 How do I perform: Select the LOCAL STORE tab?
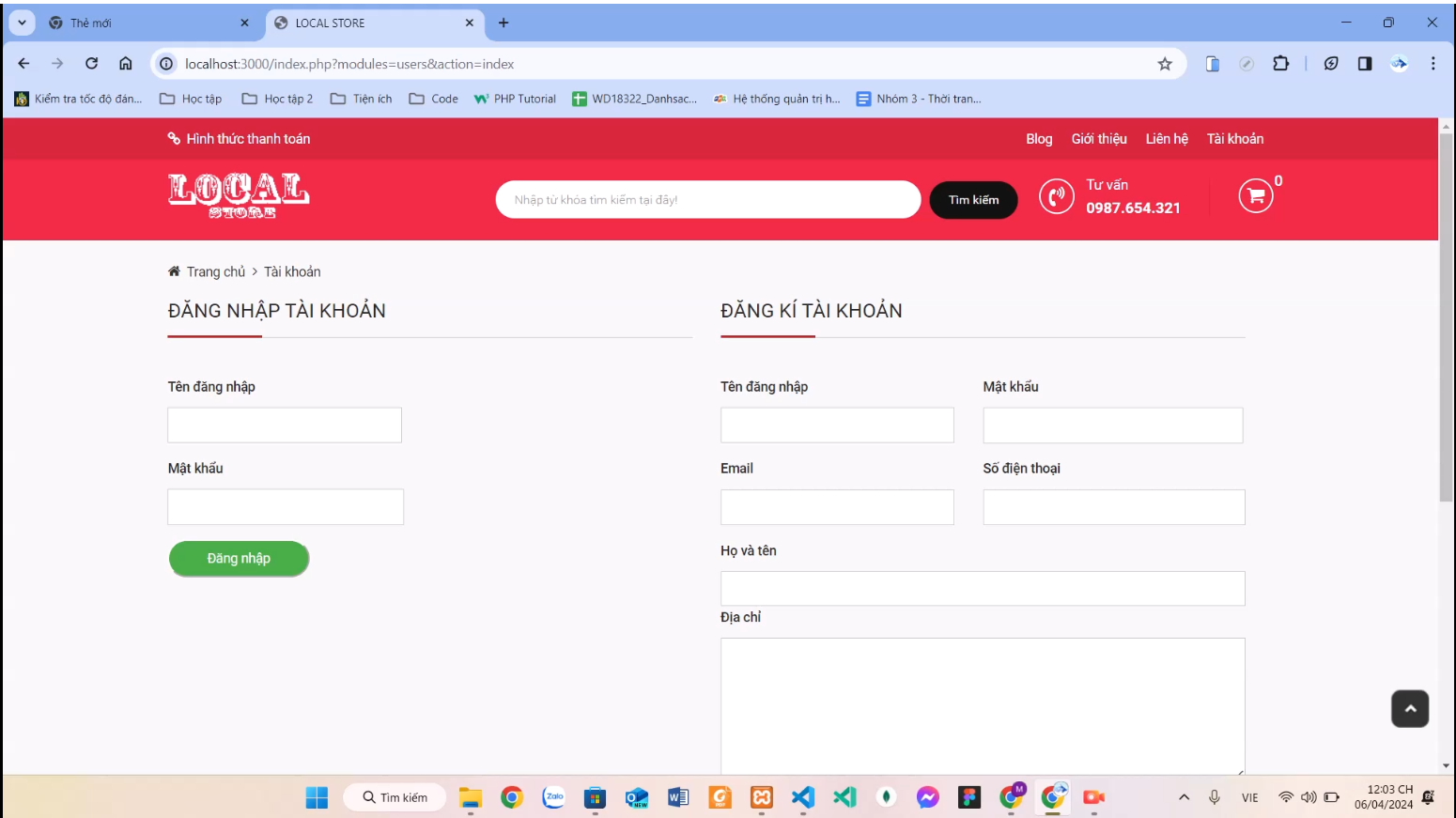coord(376,23)
